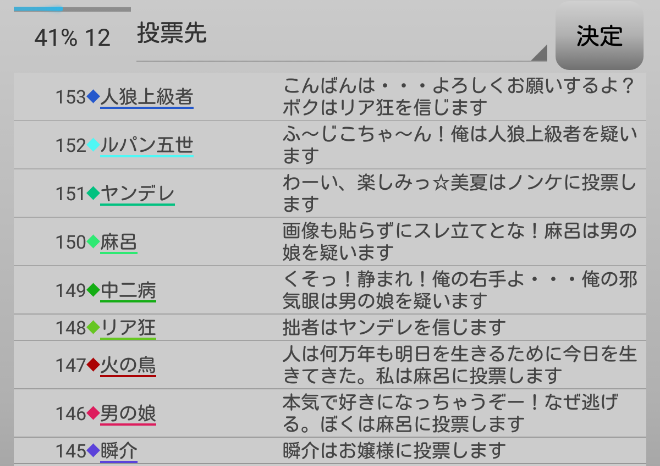Click the purple diamond beside 瞬介
This screenshot has height=466, width=660.
pos(94,450)
